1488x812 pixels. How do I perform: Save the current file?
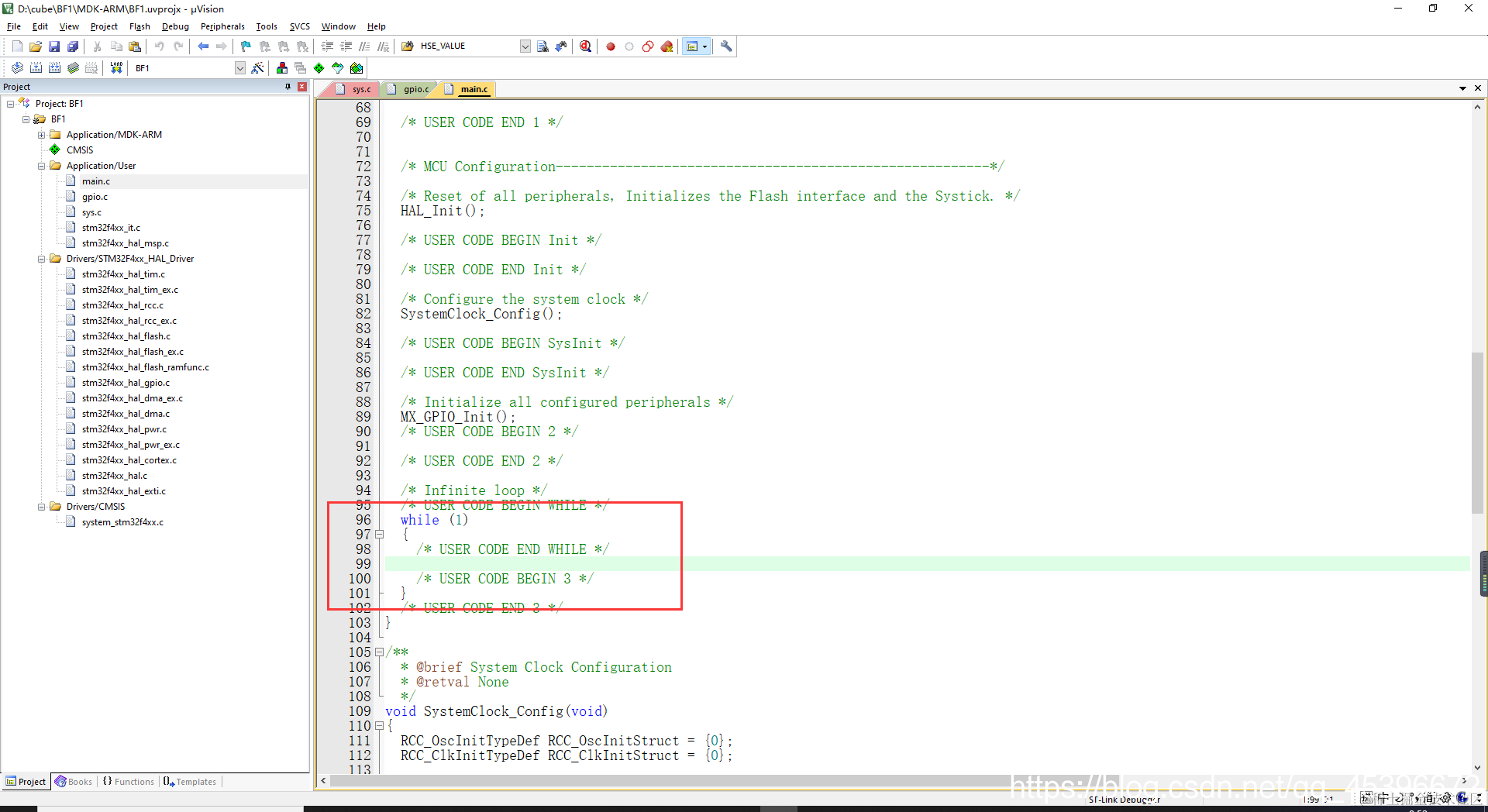click(54, 46)
